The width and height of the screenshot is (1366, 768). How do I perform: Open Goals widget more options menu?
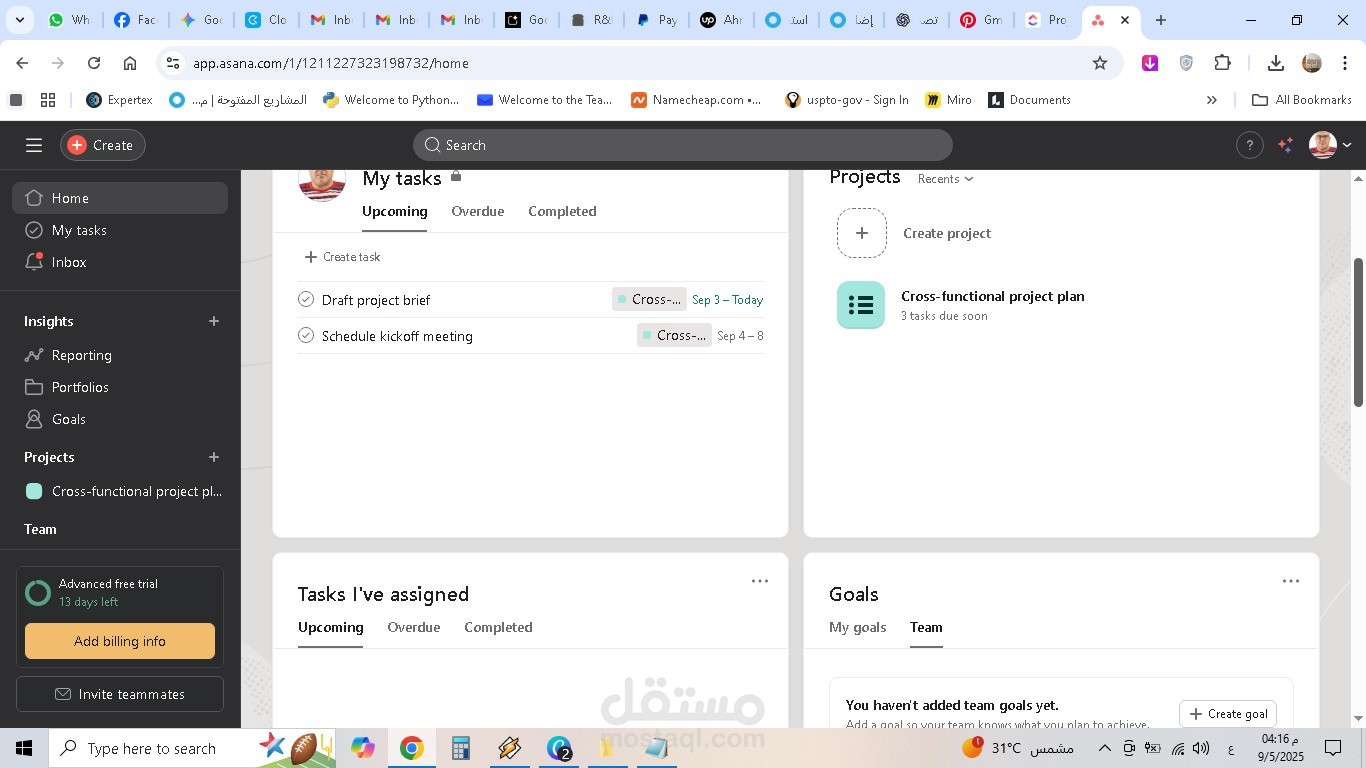pos(1291,581)
